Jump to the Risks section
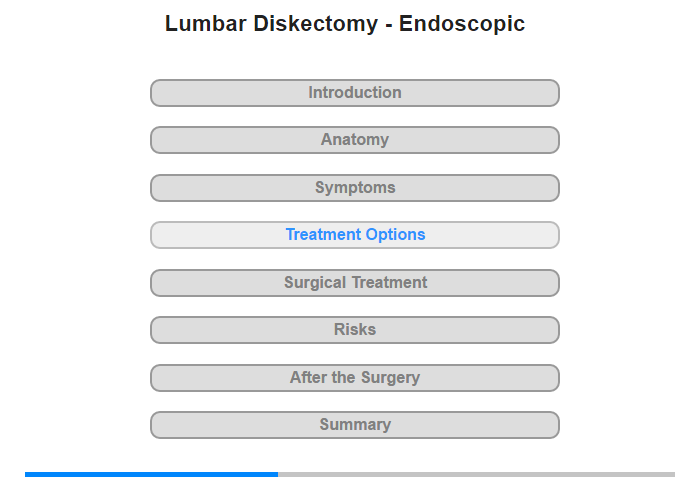 click(x=354, y=330)
